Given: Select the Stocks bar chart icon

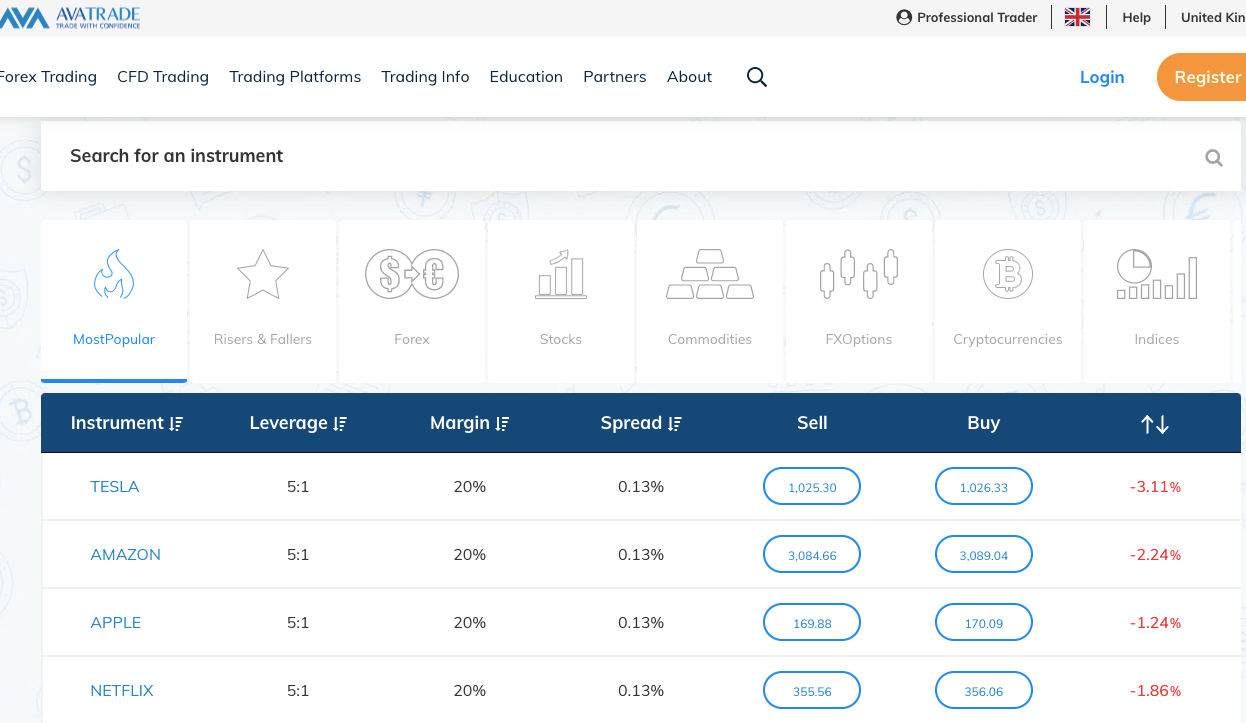Looking at the screenshot, I should (x=561, y=274).
